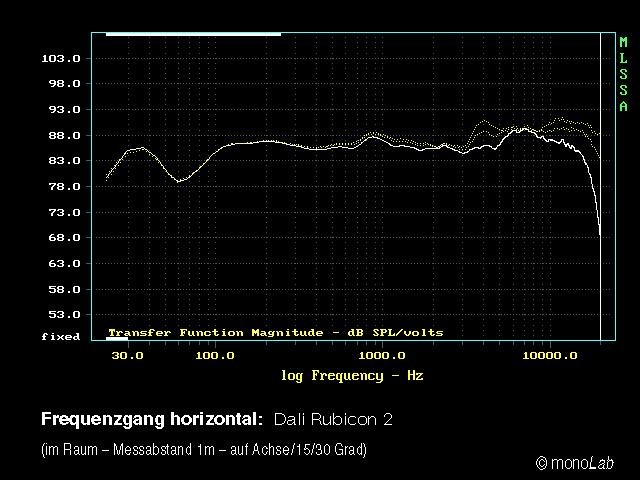
Task: Click 'Transfer Function Magnitude - dB SPL/volts' label
Action: pos(275,332)
